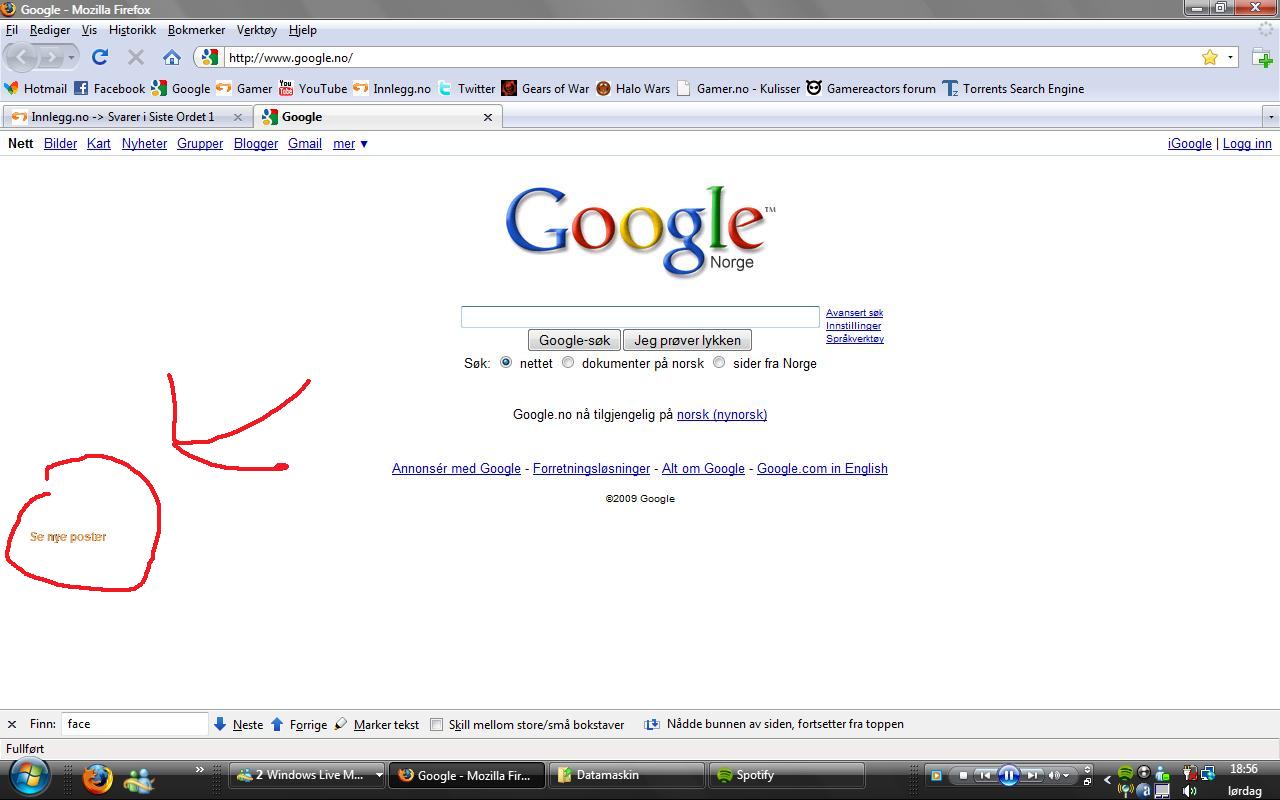Select sider fra Norge radio button

pyautogui.click(x=719, y=362)
